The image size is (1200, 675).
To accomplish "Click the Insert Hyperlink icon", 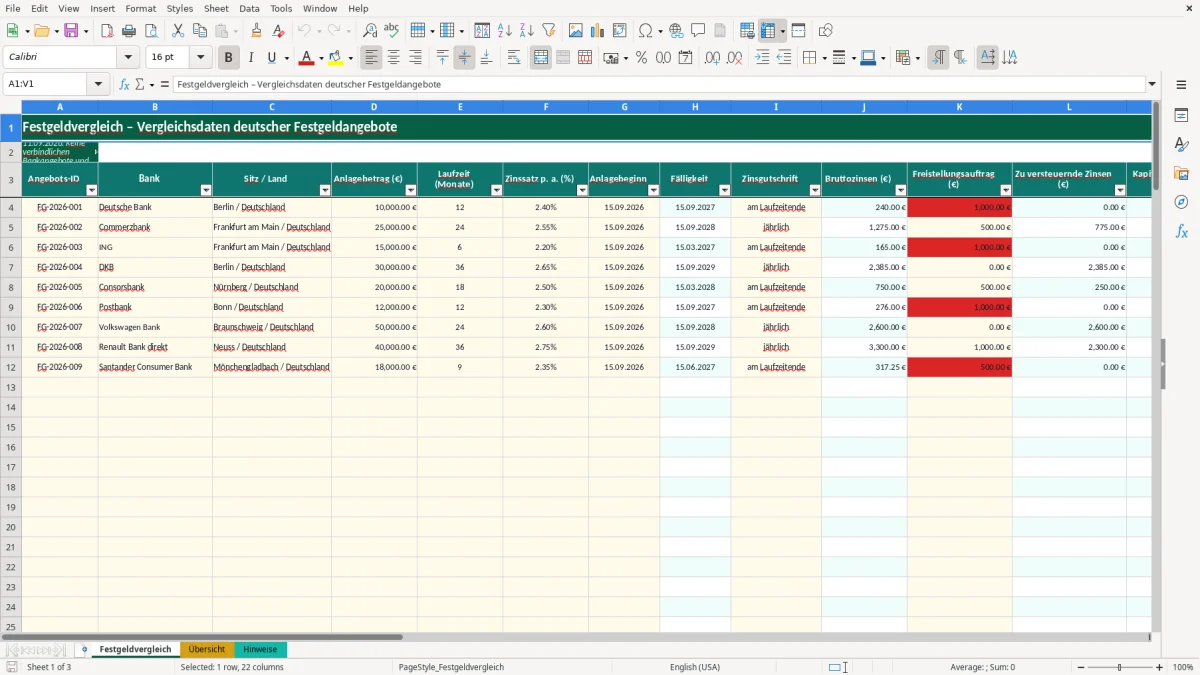I will pos(676,31).
